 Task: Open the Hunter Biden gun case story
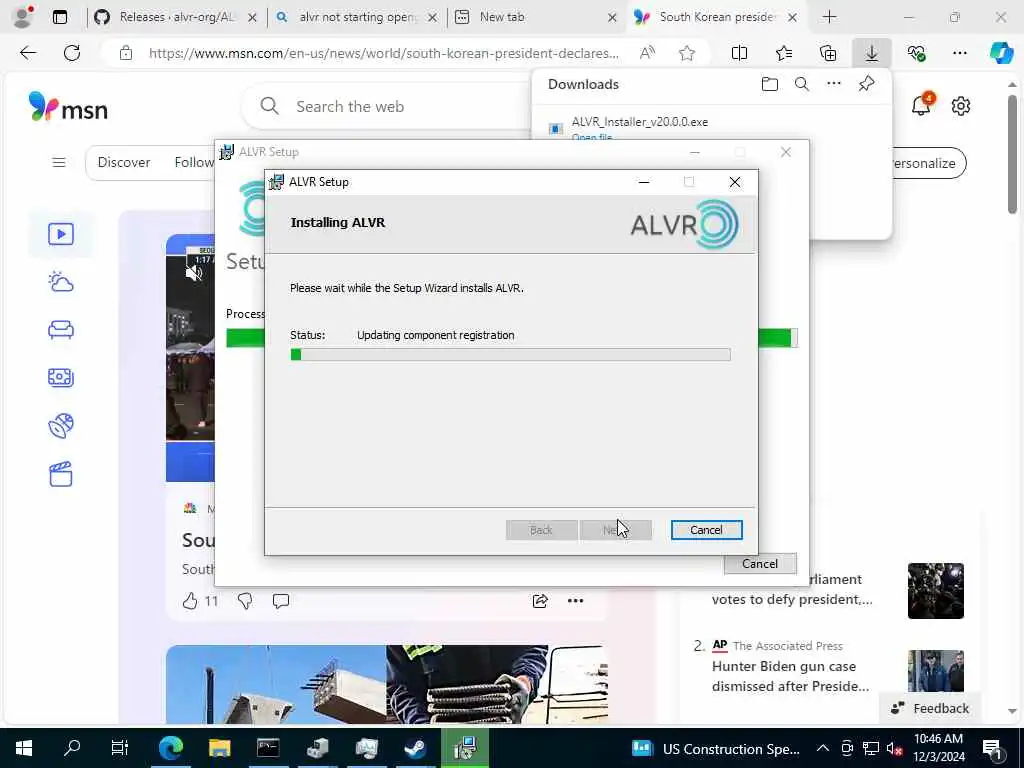pos(790,676)
